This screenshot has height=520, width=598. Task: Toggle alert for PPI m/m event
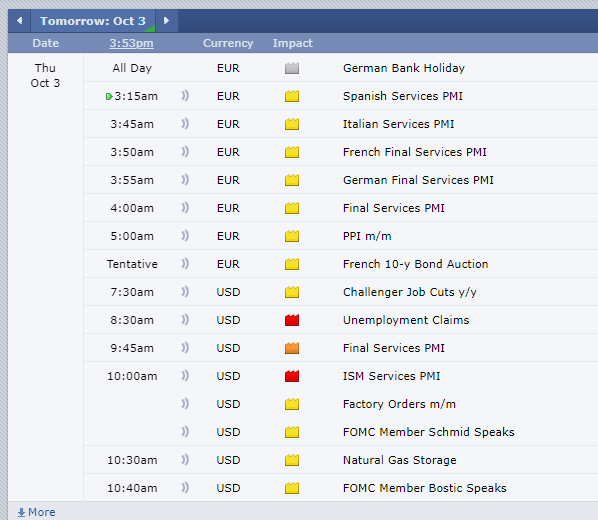(x=185, y=236)
